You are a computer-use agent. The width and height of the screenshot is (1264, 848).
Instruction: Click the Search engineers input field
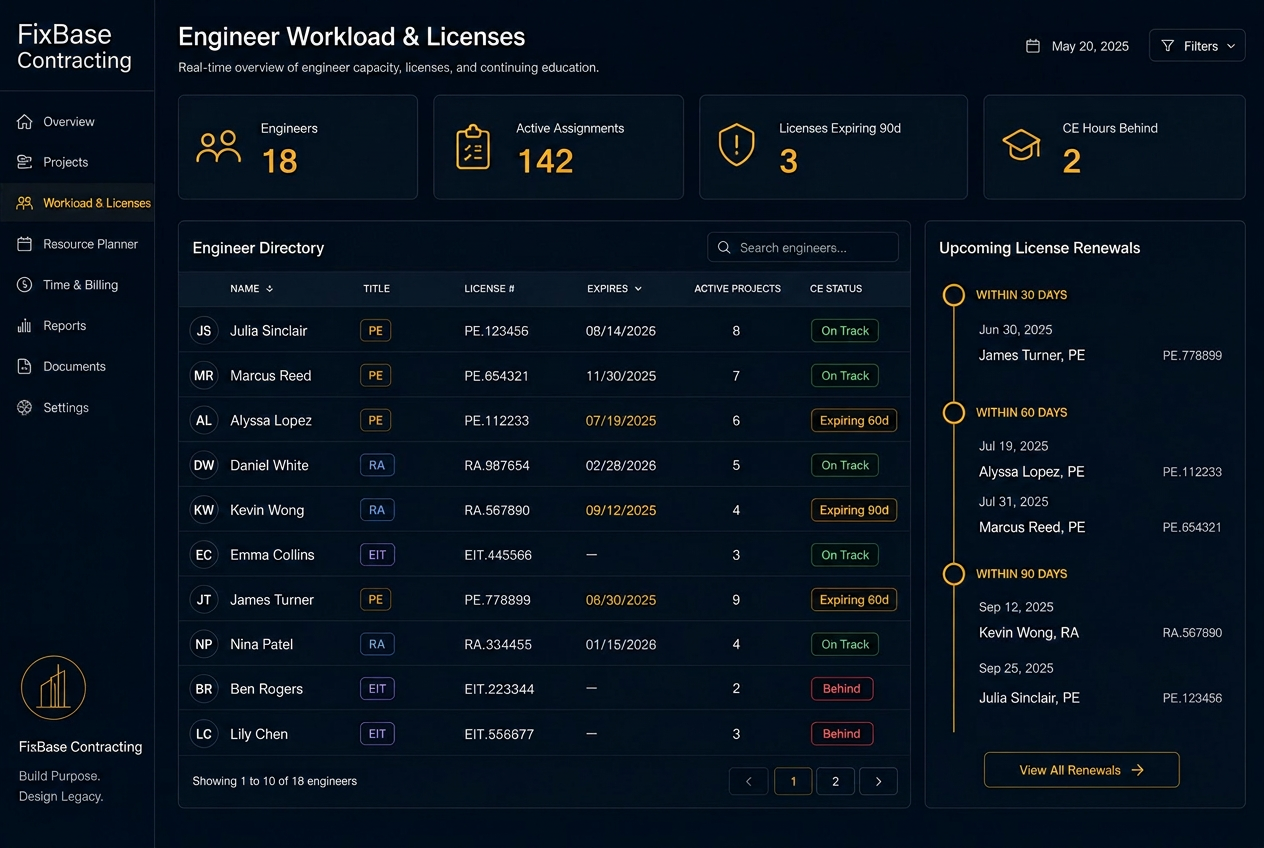click(x=803, y=247)
